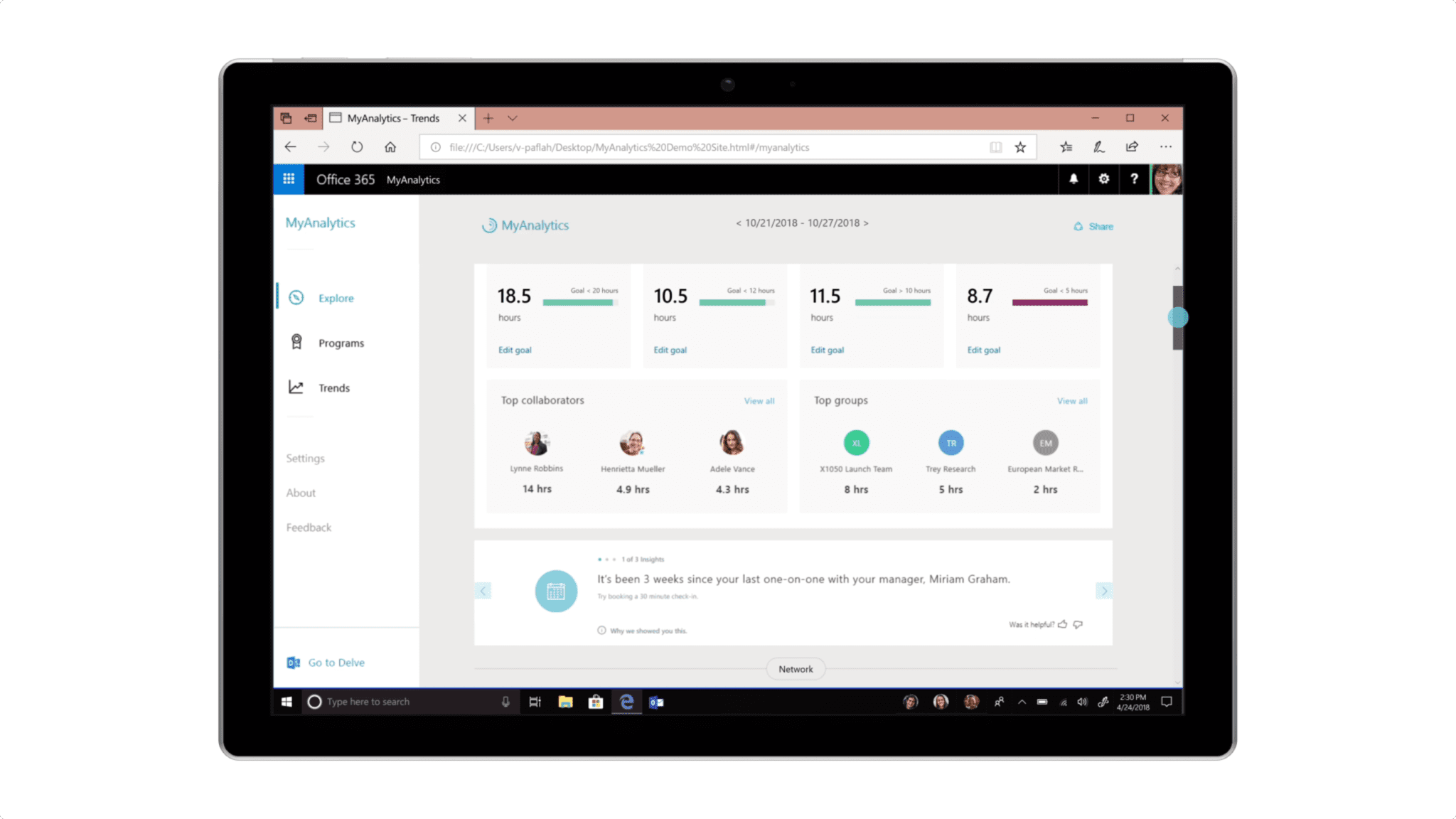Open Task View in taskbar
This screenshot has height=819, width=1456.
(x=535, y=702)
